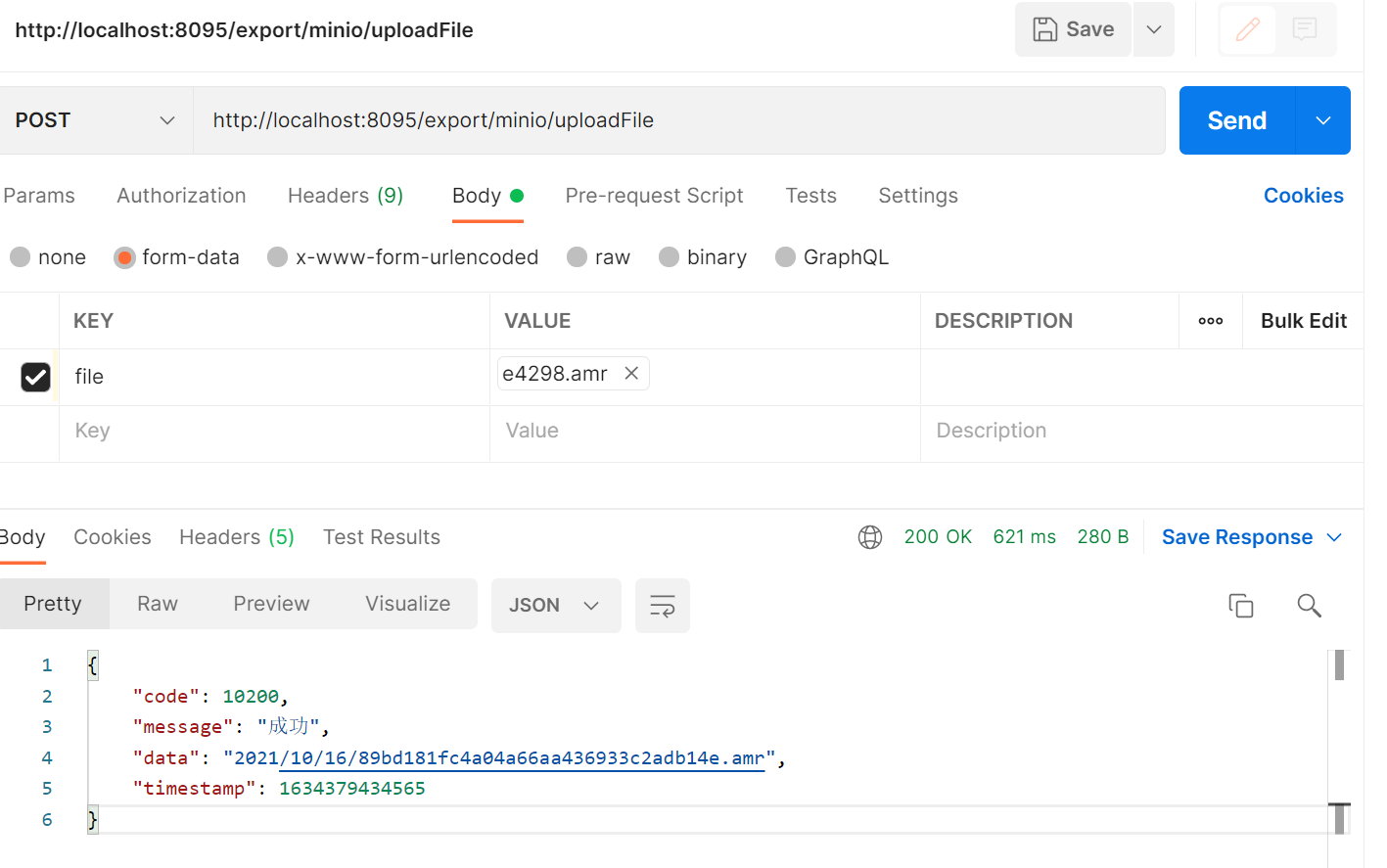Open the Test Results tab
This screenshot has height=868, width=1387.
coord(382,537)
